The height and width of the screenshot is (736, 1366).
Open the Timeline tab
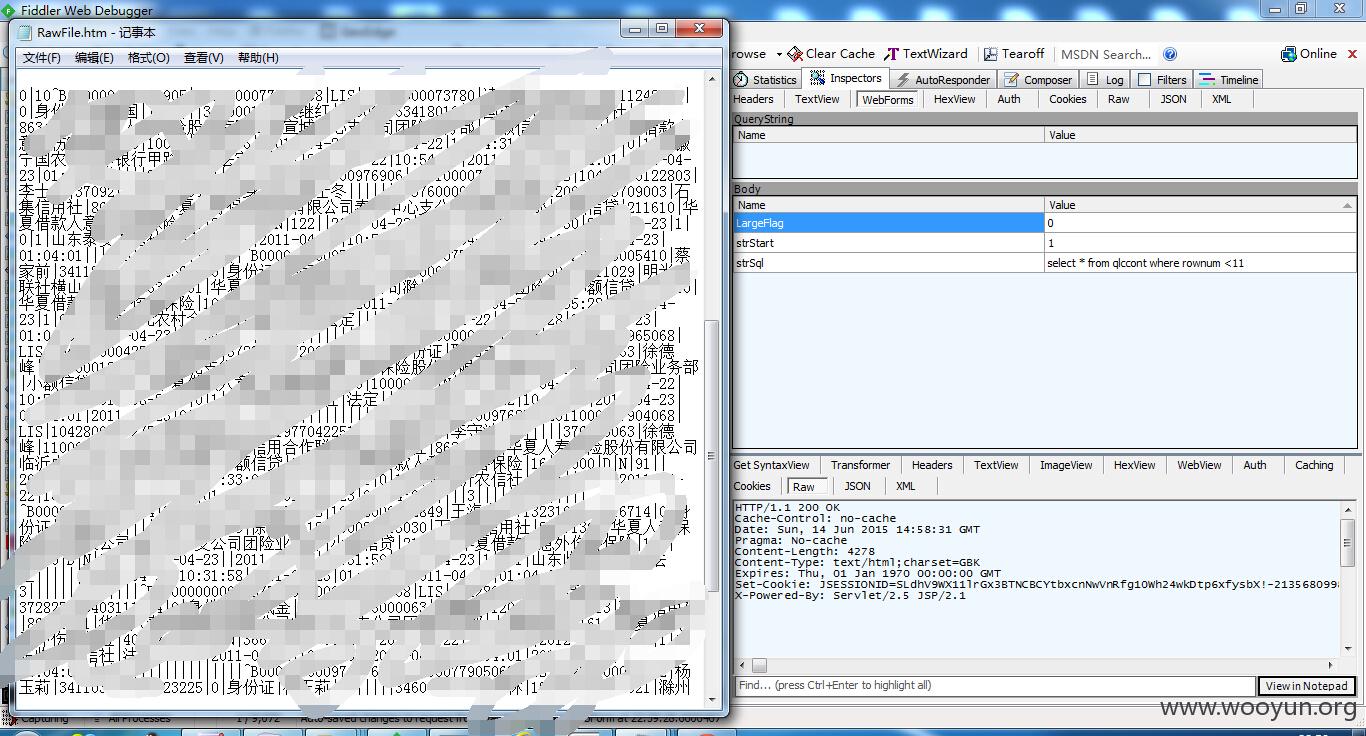tap(1229, 80)
